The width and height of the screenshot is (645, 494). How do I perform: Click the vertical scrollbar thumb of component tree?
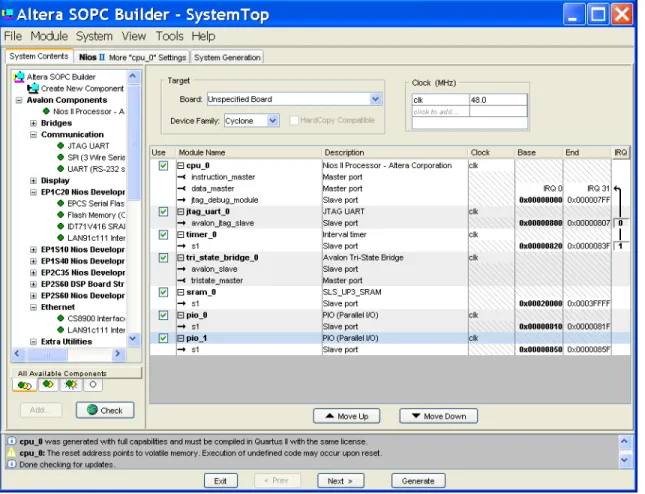point(134,143)
